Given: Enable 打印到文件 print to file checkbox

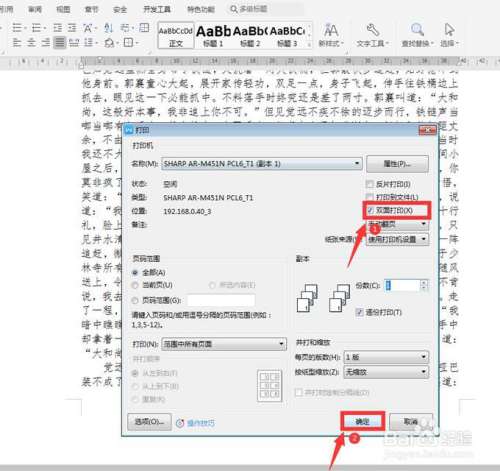Looking at the screenshot, I should 369,197.
